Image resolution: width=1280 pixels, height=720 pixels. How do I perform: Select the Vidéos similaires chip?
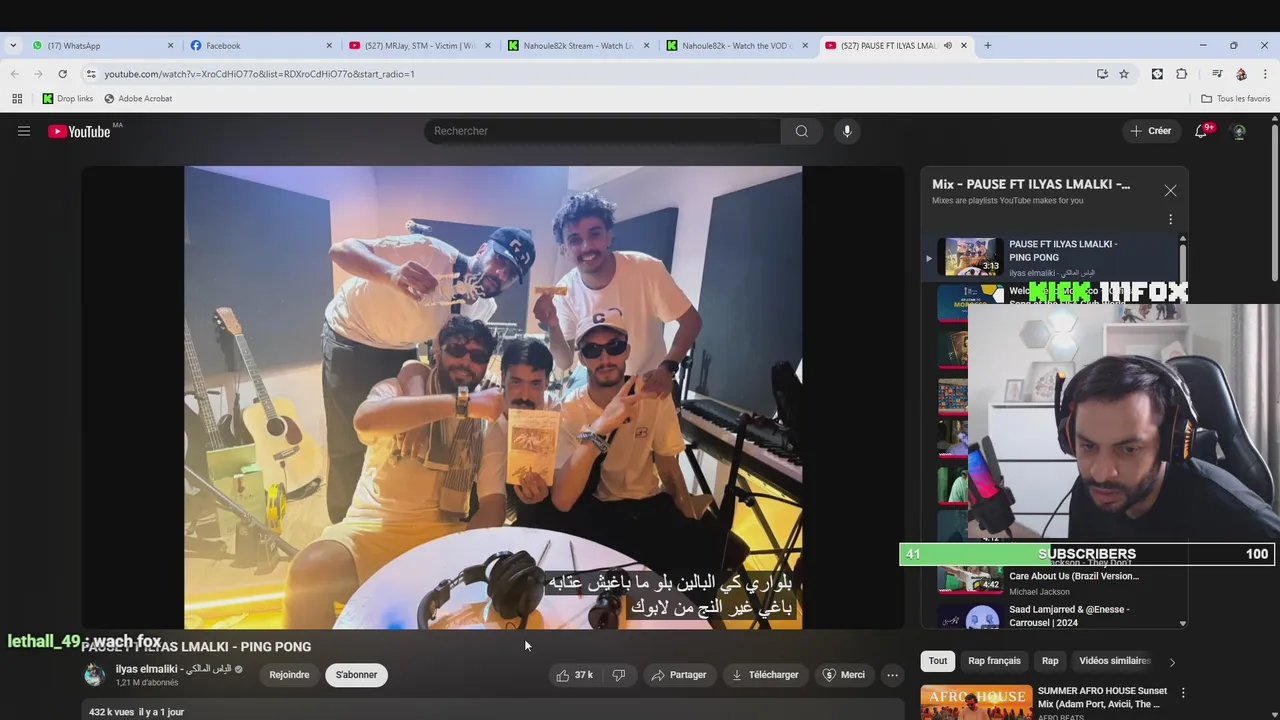[1115, 661]
